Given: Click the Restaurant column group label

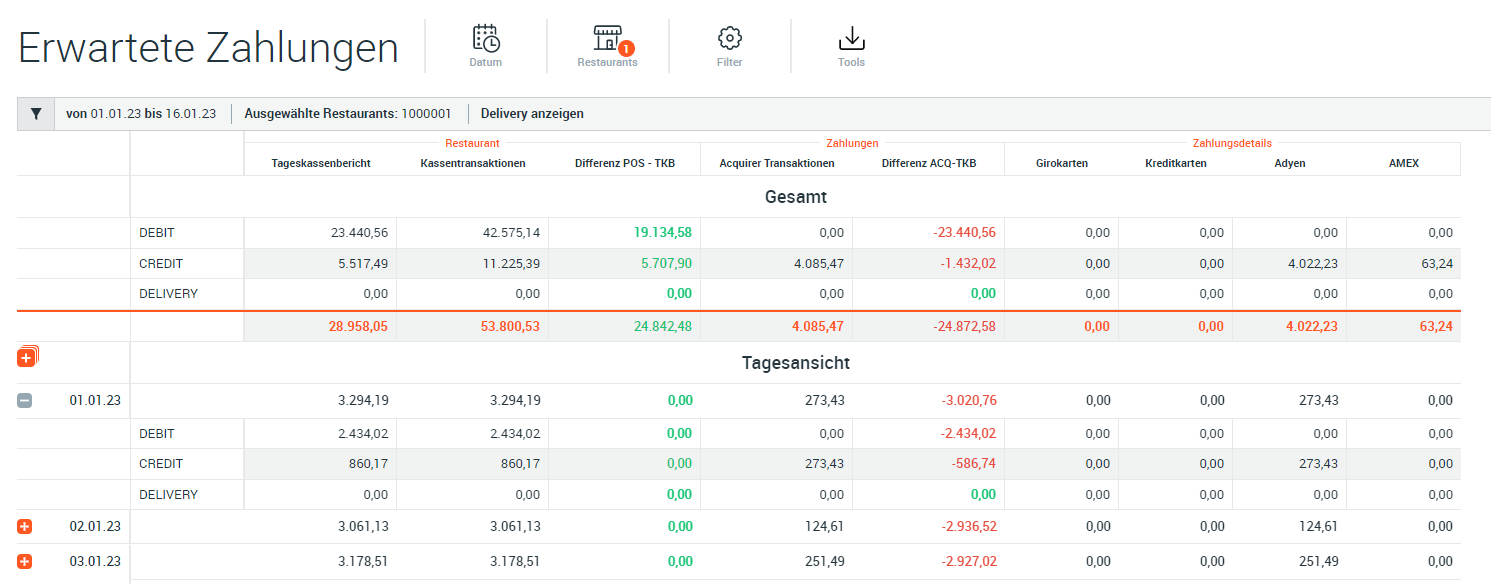Looking at the screenshot, I should click(472, 144).
